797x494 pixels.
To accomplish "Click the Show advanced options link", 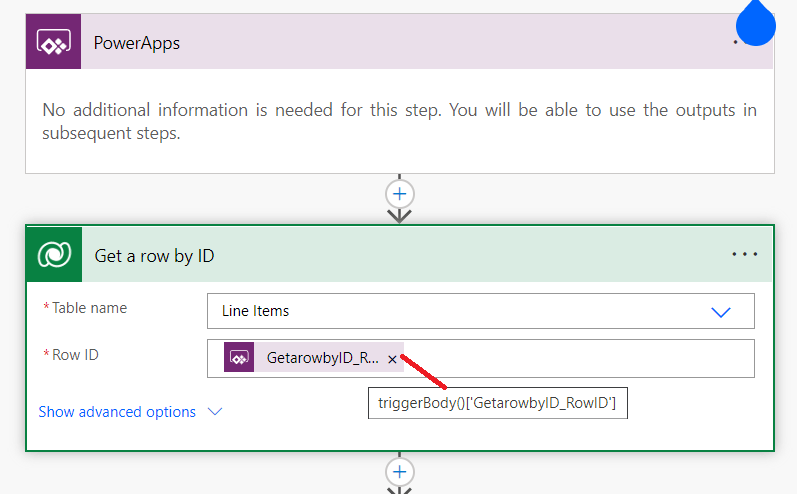I will 117,412.
